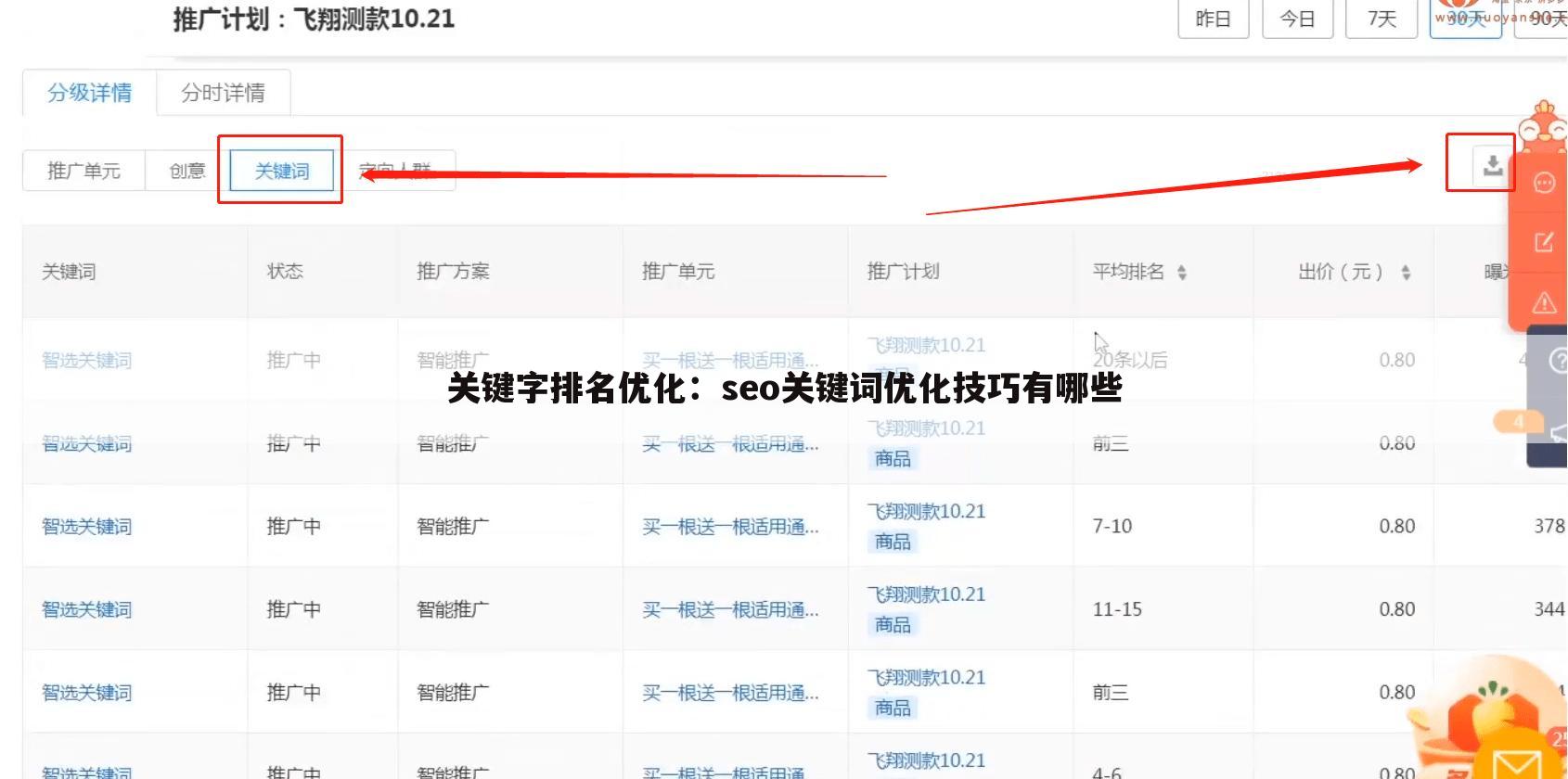Select the 创意 sub-tab
1568x779 pixels.
(x=187, y=171)
